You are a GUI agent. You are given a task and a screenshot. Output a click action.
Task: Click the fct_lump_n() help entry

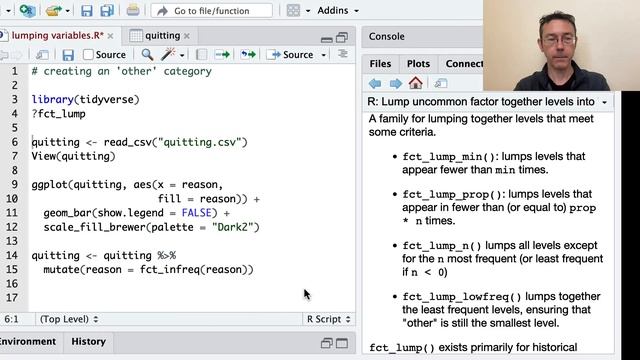(442, 246)
